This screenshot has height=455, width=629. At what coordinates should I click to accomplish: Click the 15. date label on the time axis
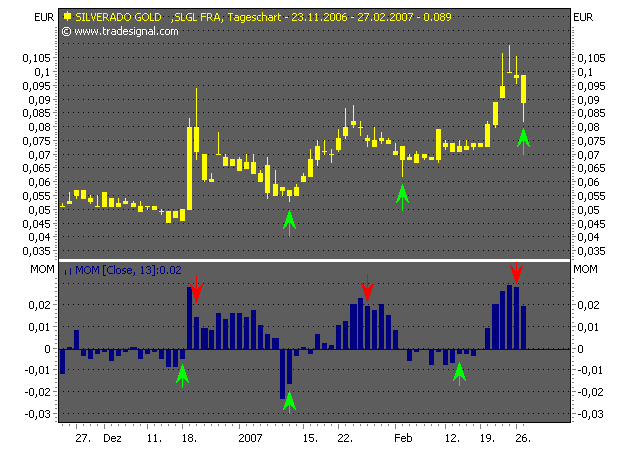click(x=310, y=438)
